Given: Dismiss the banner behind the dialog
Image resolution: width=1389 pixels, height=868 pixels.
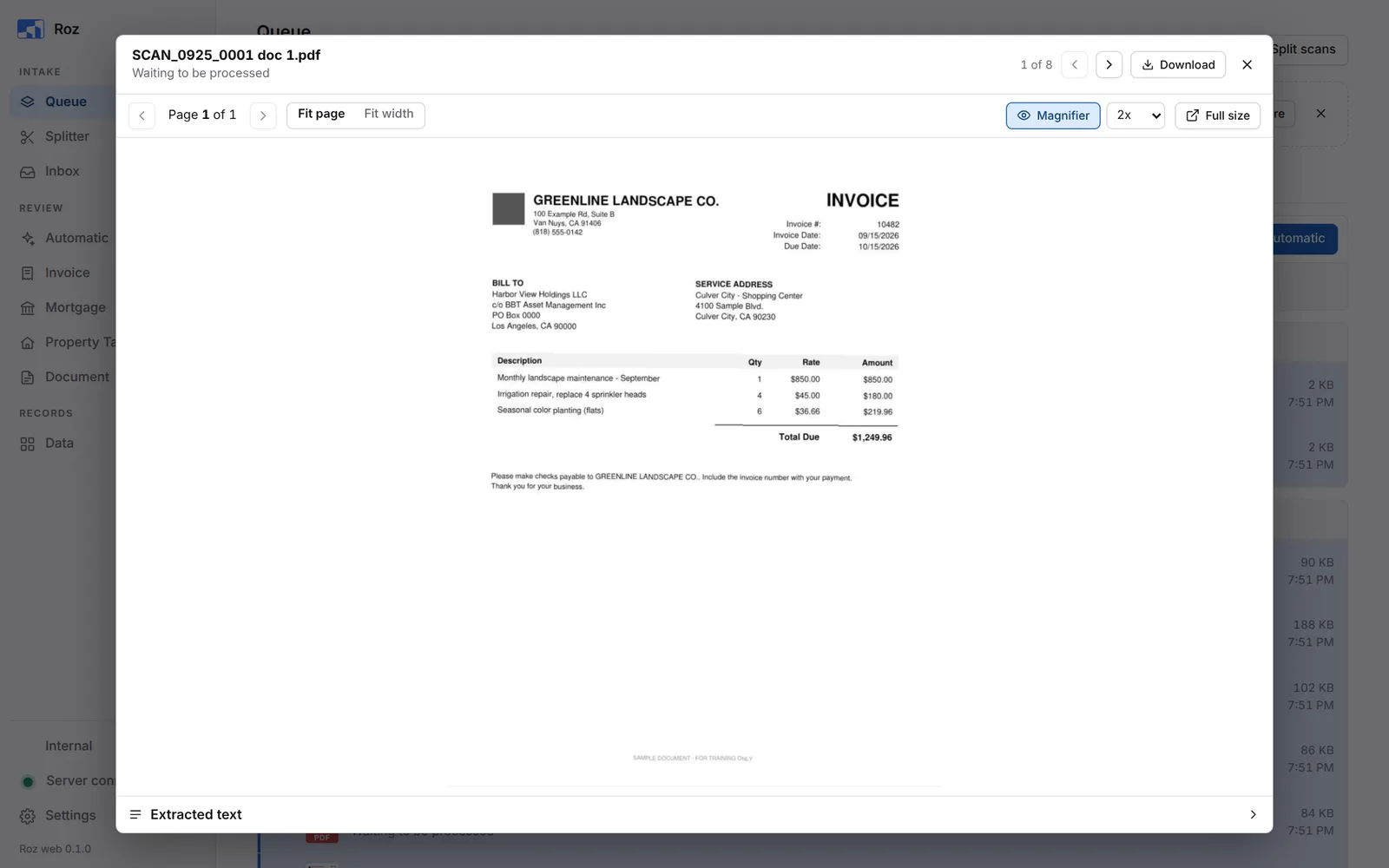Looking at the screenshot, I should coord(1320,114).
